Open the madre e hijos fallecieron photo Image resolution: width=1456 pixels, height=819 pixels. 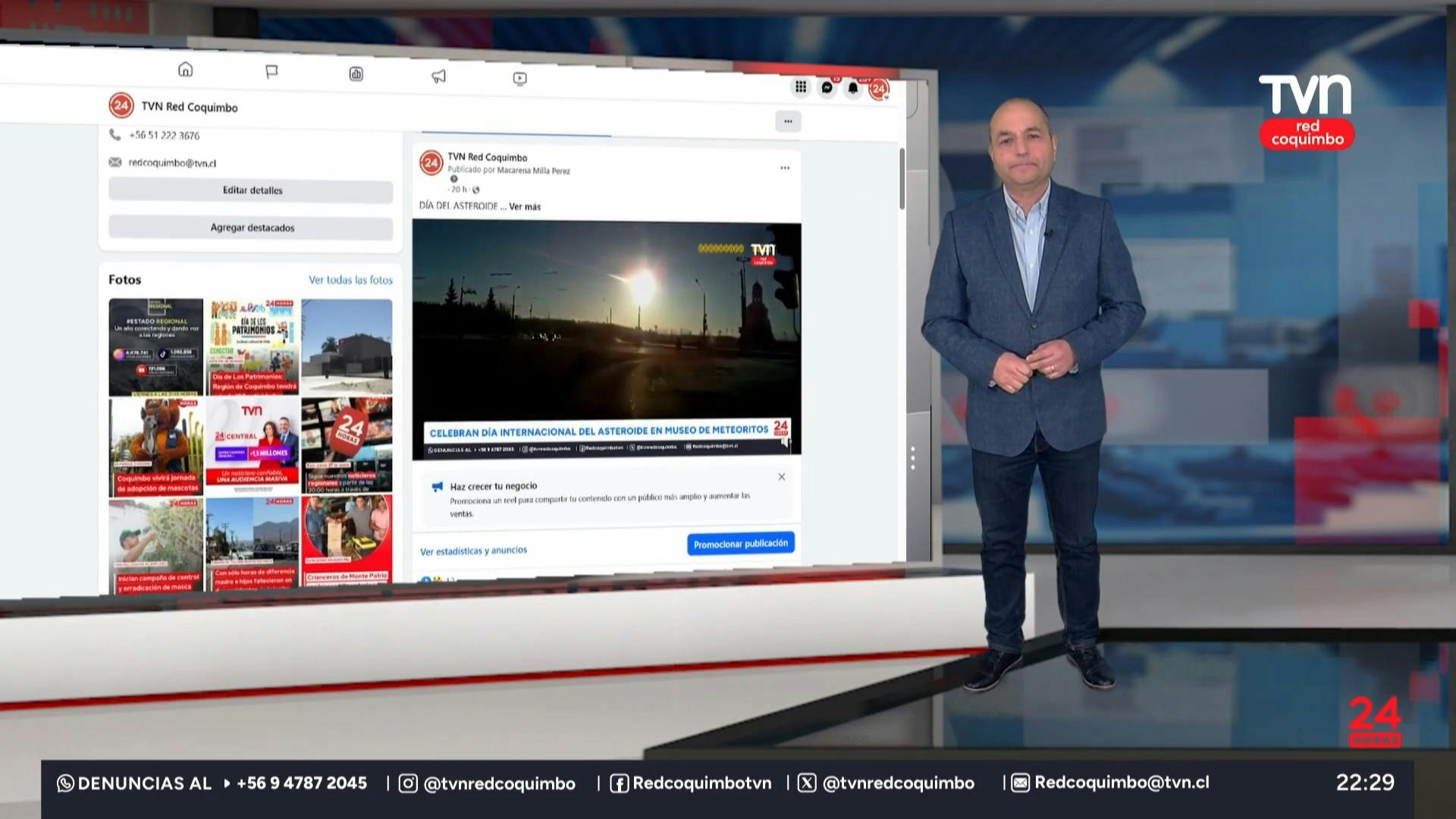coord(253,543)
